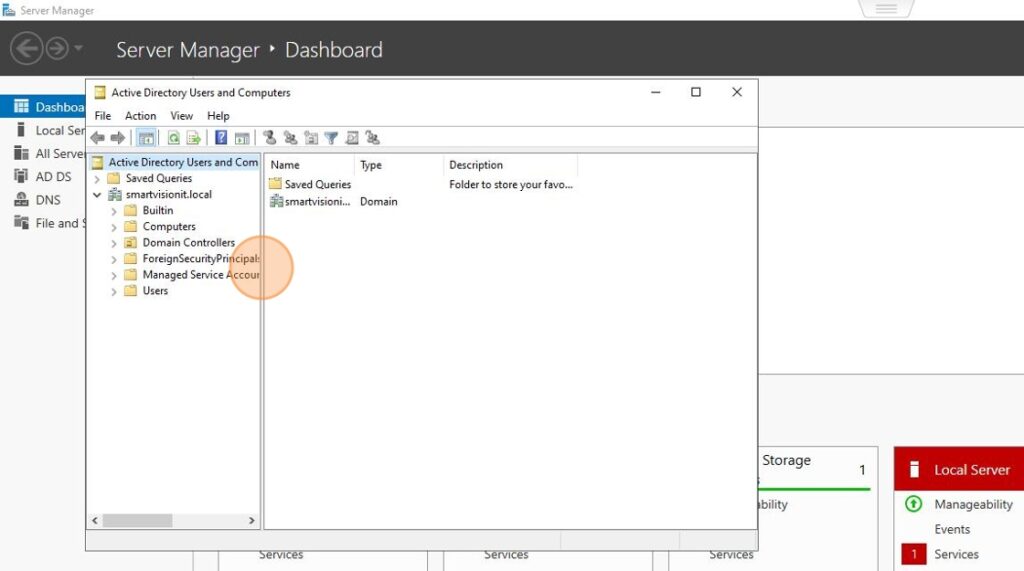
Task: Sort by the Type column header
Action: click(x=399, y=165)
